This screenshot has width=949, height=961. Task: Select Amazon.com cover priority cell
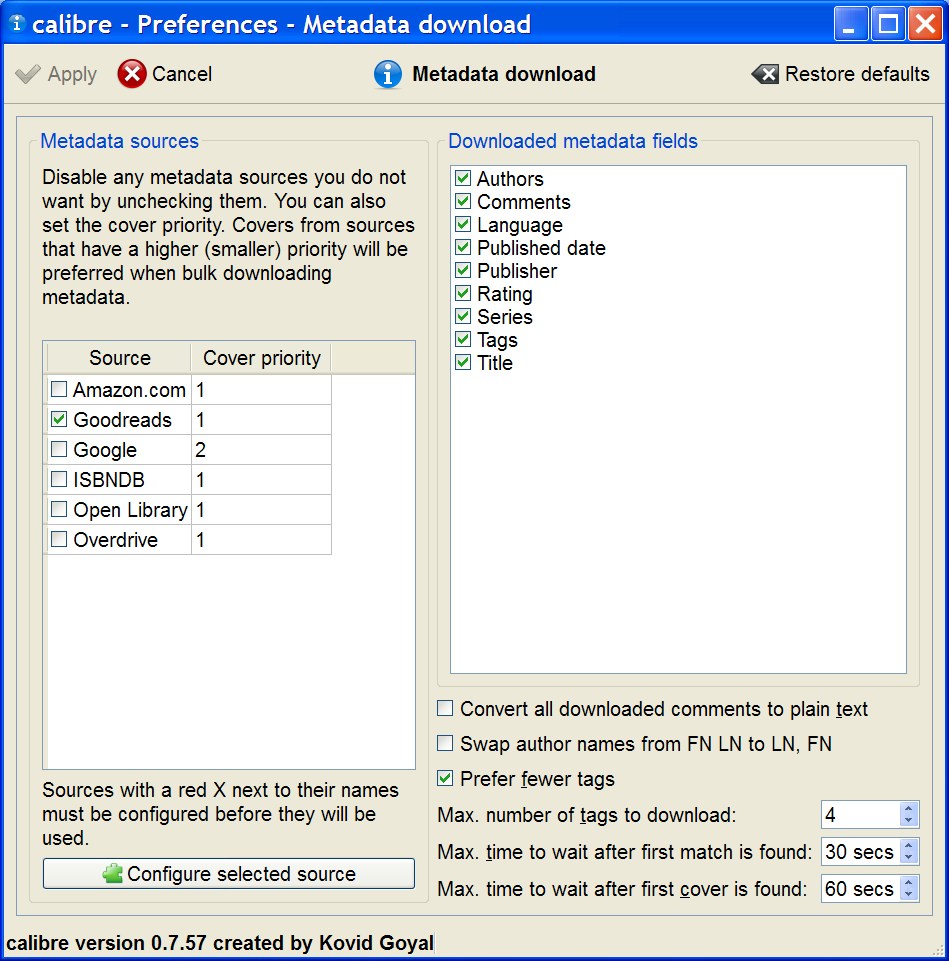pyautogui.click(x=262, y=389)
